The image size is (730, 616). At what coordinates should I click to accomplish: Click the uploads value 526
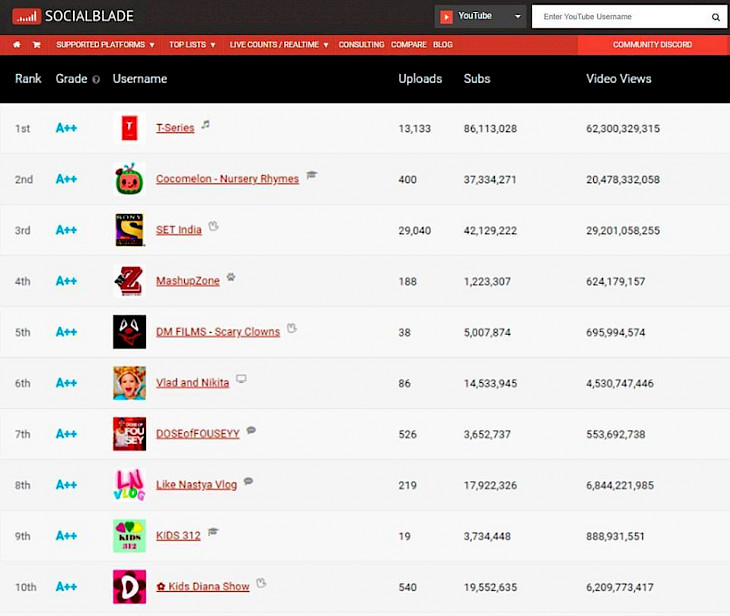pos(407,434)
